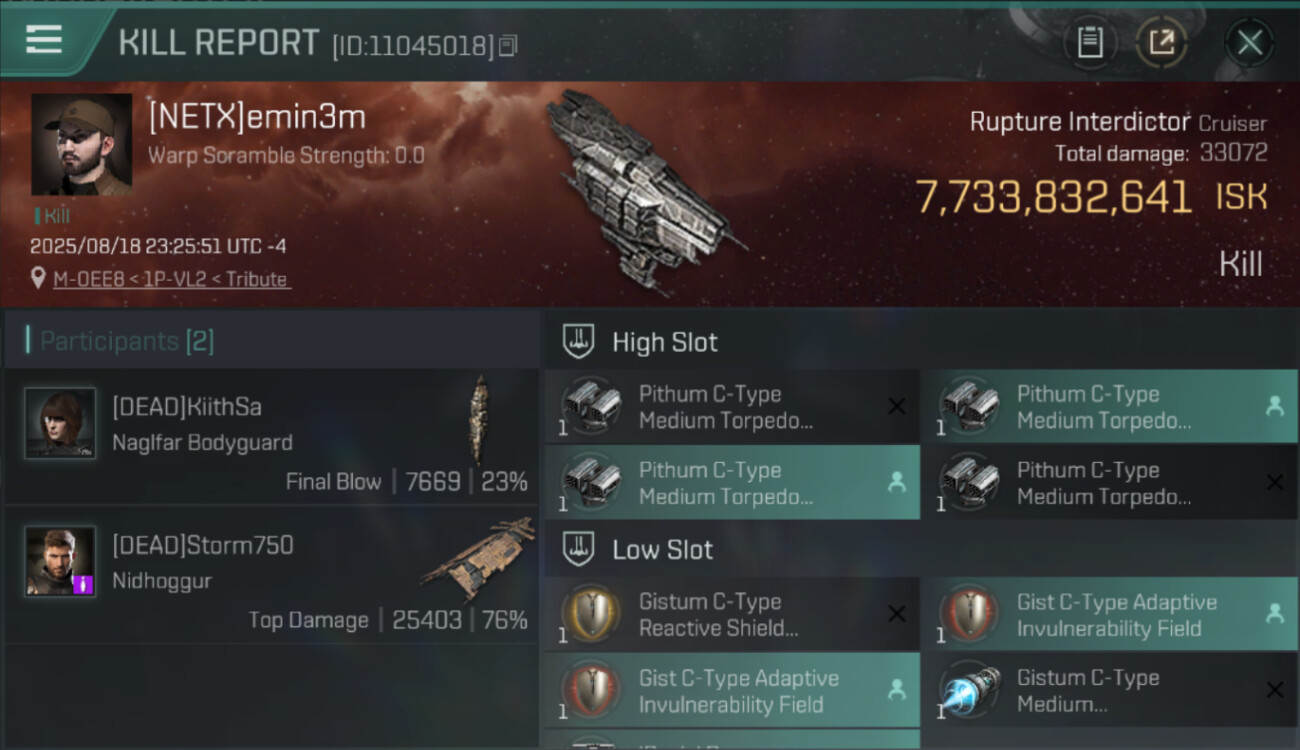Click the clipboard report icon
Viewport: 1300px width, 750px height.
click(x=1090, y=42)
